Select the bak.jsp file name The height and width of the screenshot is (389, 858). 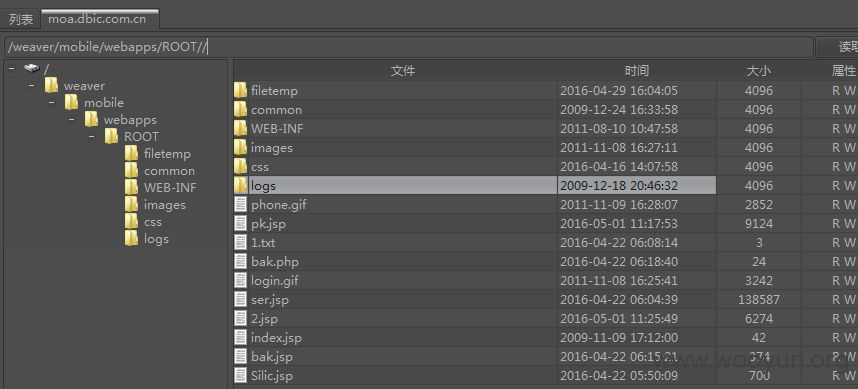(272, 357)
